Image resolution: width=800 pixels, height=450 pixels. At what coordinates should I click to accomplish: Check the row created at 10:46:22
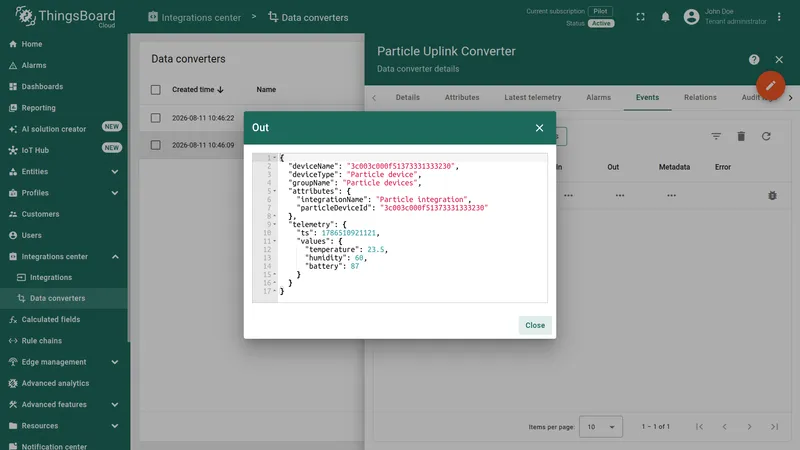[x=156, y=118]
